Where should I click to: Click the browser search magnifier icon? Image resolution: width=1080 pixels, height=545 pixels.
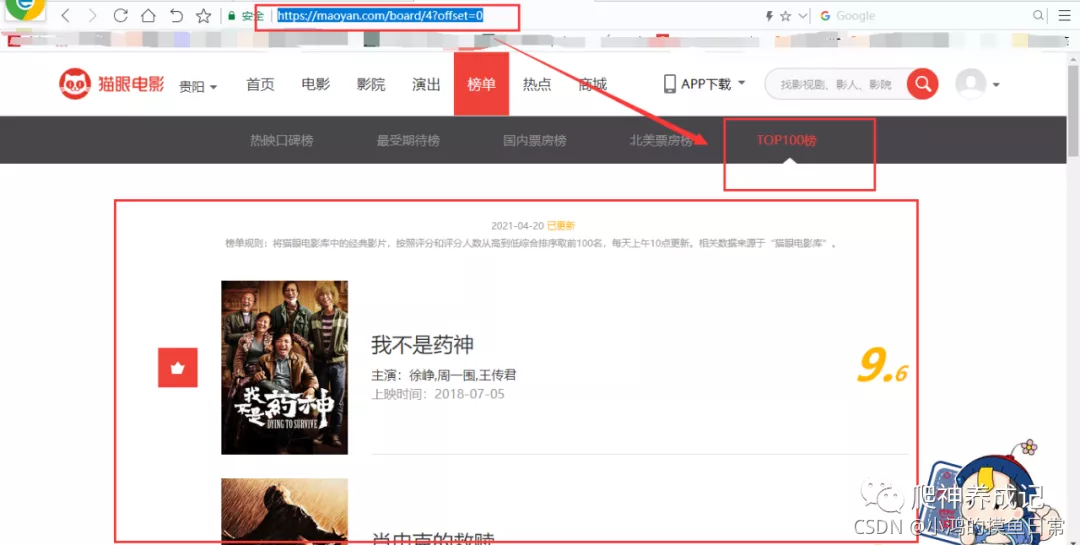pyautogui.click(x=1038, y=16)
